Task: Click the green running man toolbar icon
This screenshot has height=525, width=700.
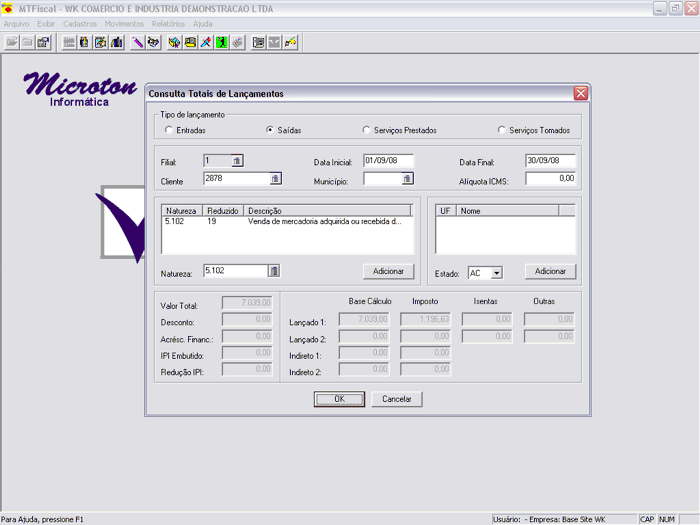Action: (222, 42)
